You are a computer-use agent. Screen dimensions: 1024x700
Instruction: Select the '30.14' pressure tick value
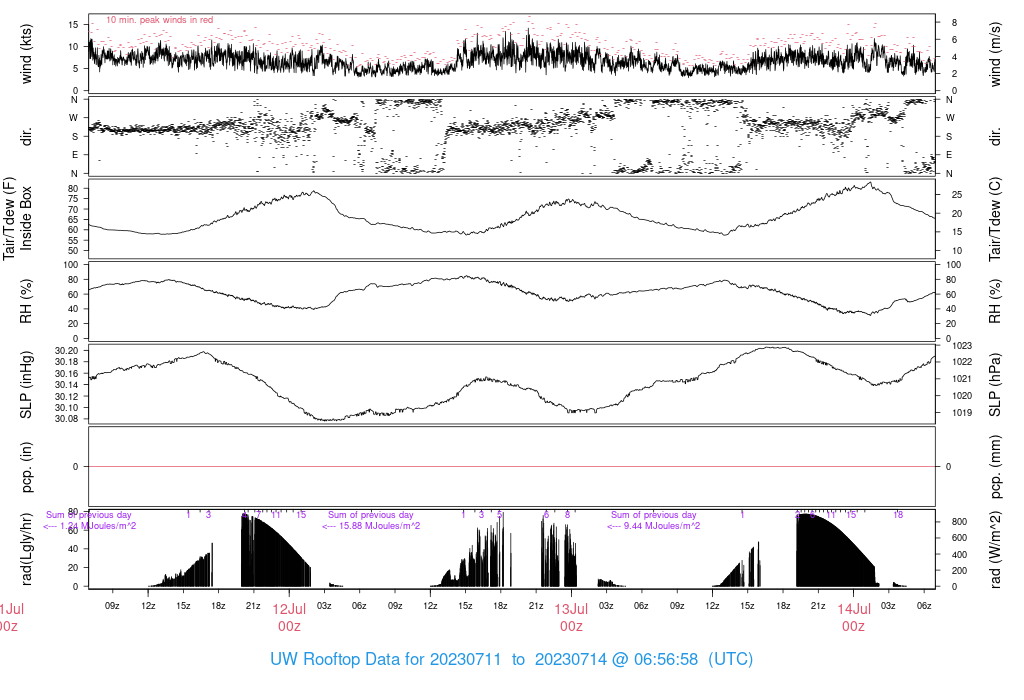(x=67, y=385)
